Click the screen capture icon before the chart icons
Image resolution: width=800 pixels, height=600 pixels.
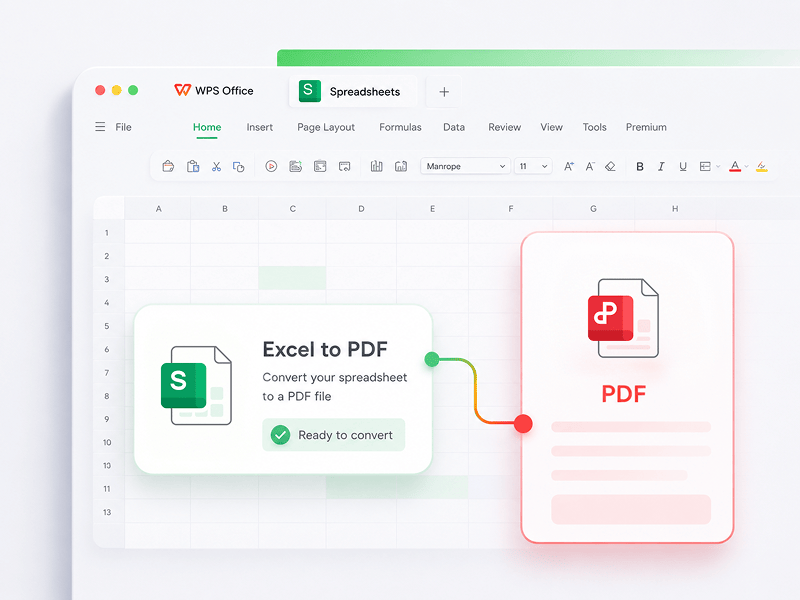tap(344, 166)
